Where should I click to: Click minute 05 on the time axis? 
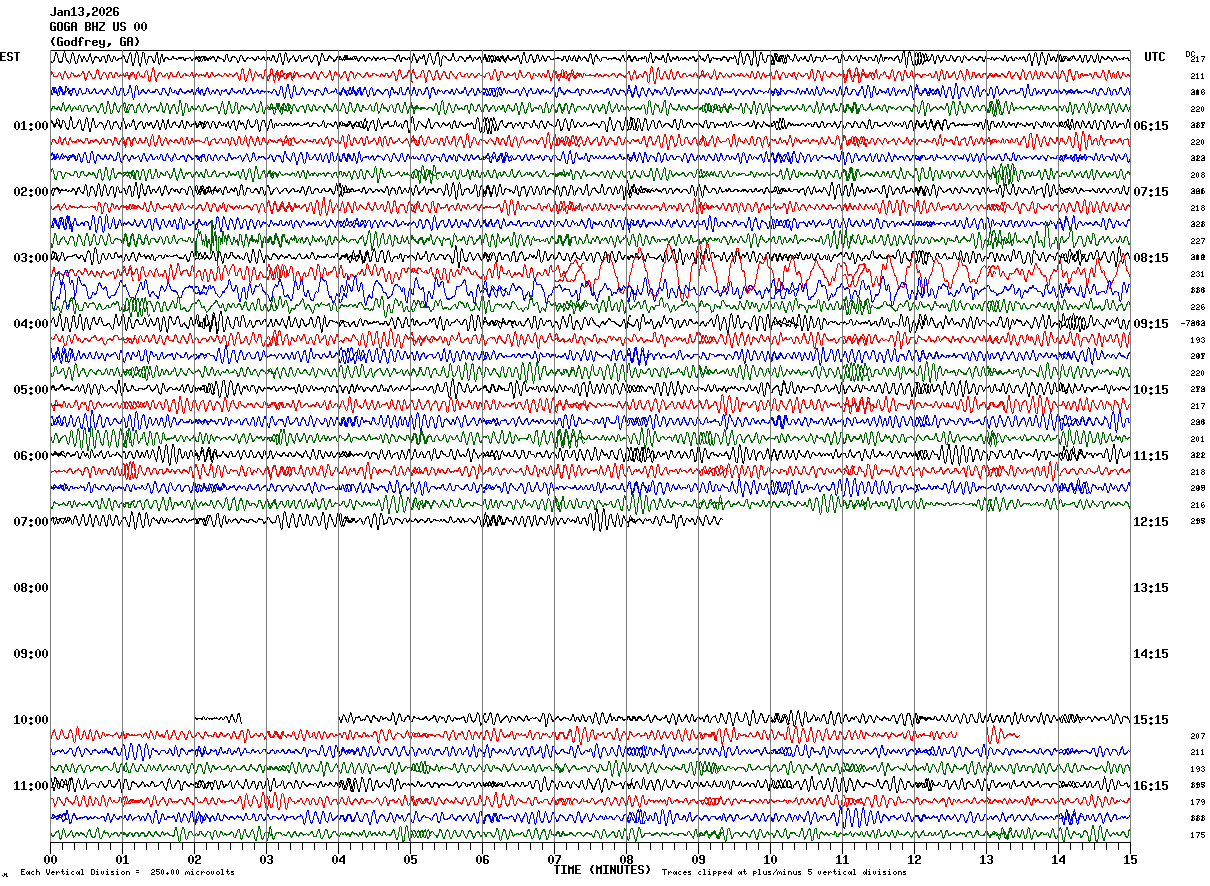[410, 859]
